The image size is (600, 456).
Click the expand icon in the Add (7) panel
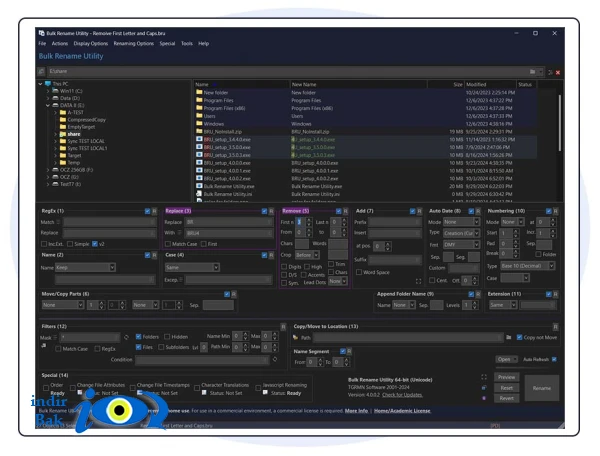click(x=419, y=281)
